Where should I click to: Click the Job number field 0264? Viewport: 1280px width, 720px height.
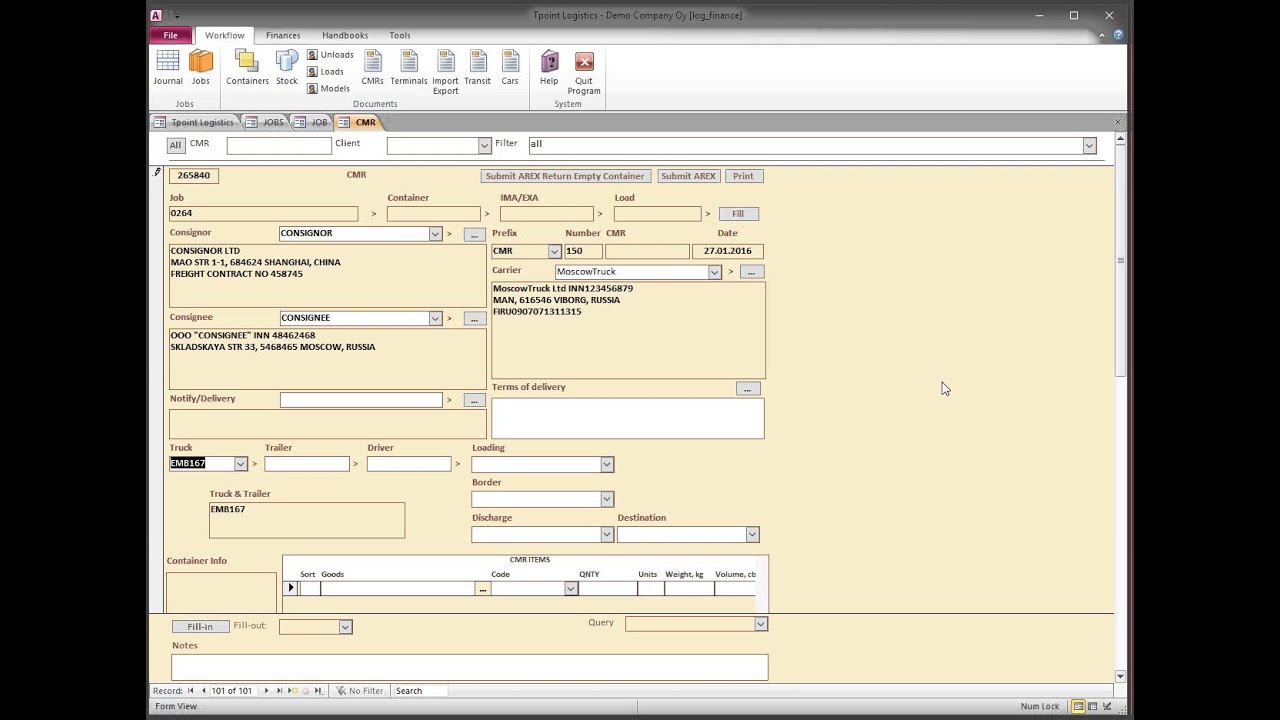(x=264, y=214)
